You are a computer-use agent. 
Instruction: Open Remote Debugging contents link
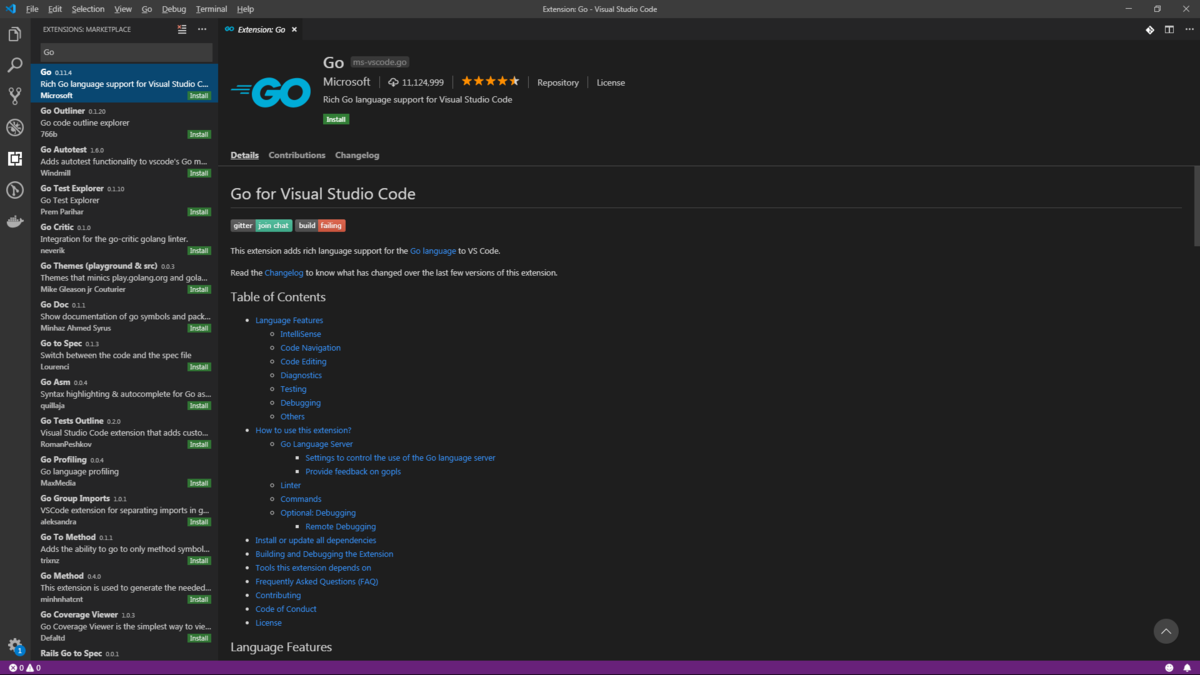click(x=341, y=526)
